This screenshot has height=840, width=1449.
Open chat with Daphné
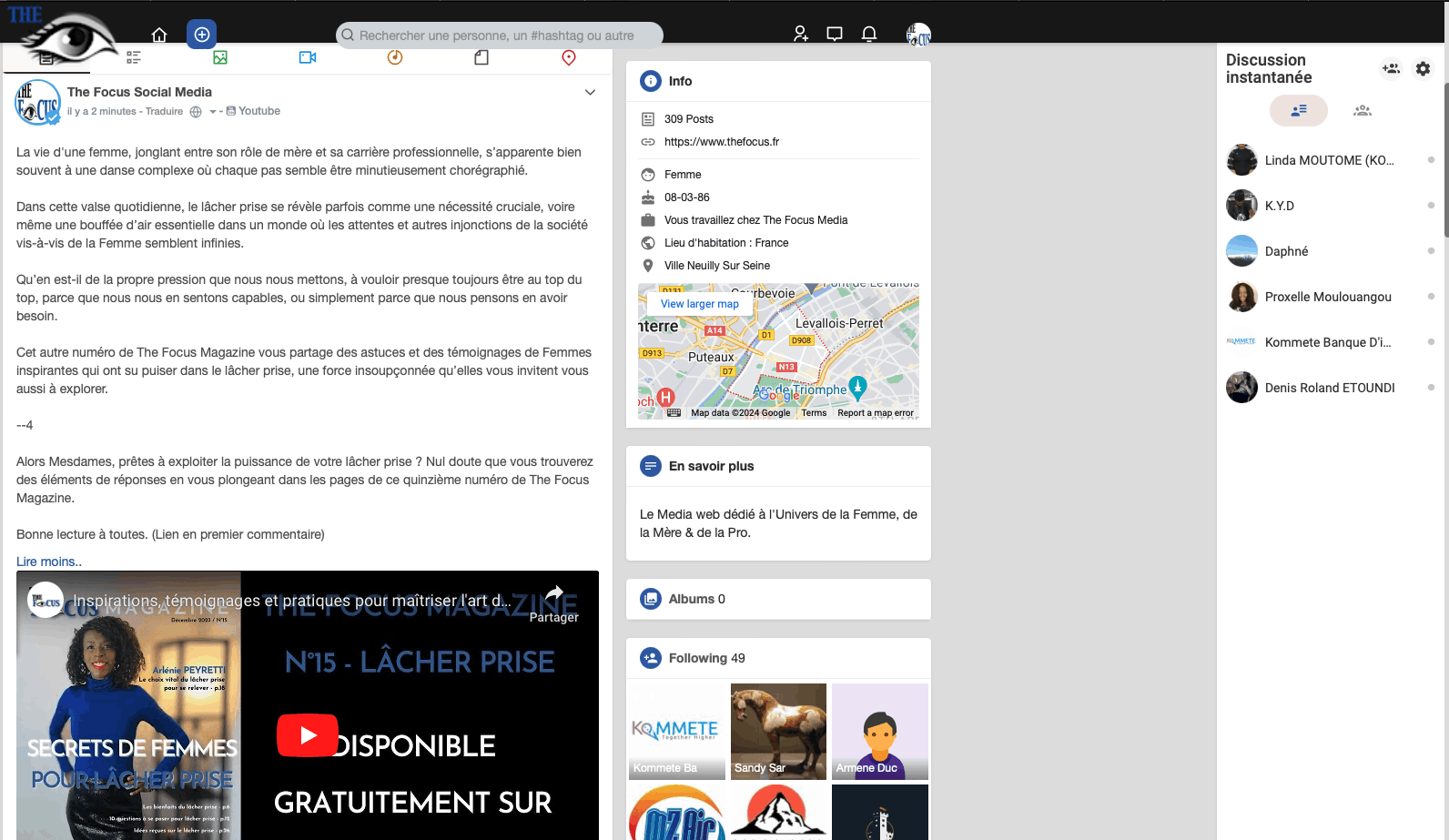pyautogui.click(x=1330, y=251)
